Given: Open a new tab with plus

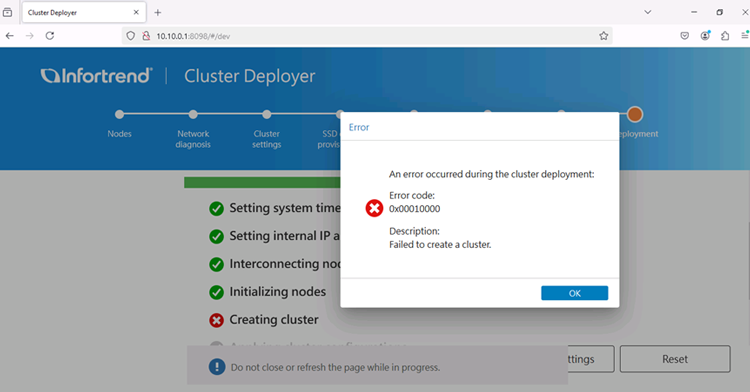Looking at the screenshot, I should (157, 12).
